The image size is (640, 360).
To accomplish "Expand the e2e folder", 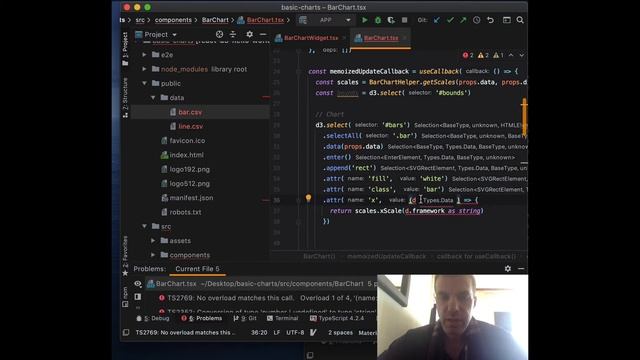I will (144, 54).
